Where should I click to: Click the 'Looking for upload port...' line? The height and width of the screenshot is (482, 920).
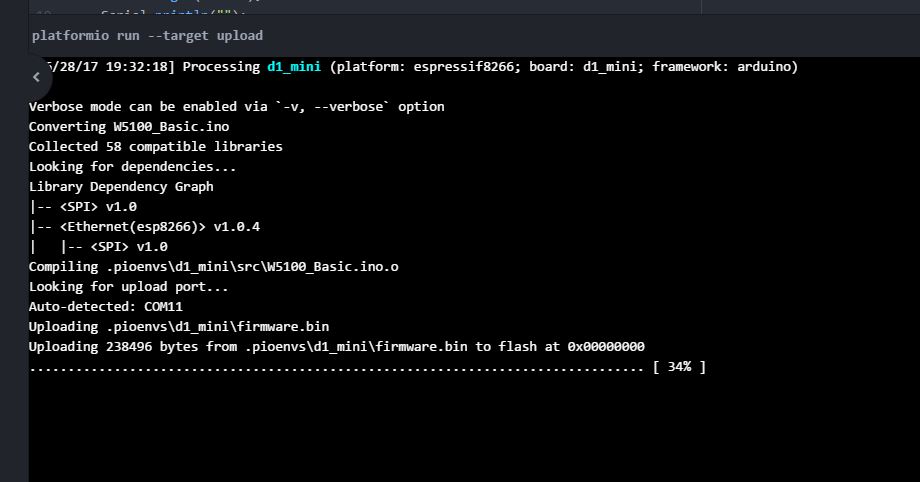(128, 287)
